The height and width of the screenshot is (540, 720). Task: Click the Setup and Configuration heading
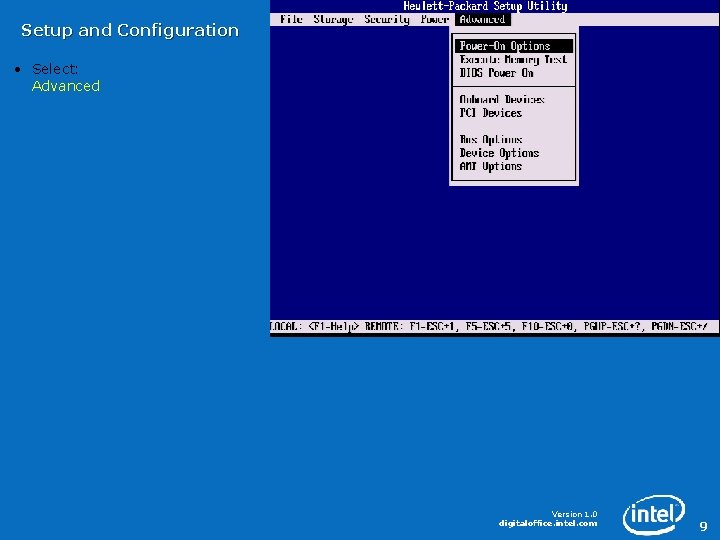pos(130,30)
